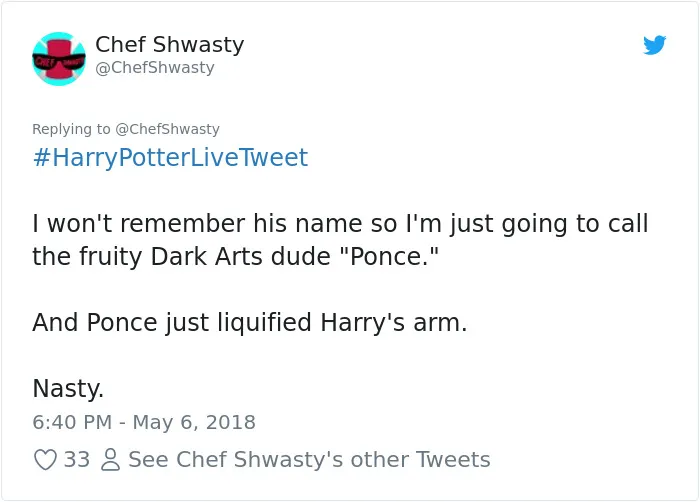Click the May 6, 2018 date
Image resolution: width=700 pixels, height=502 pixels.
pos(194,422)
